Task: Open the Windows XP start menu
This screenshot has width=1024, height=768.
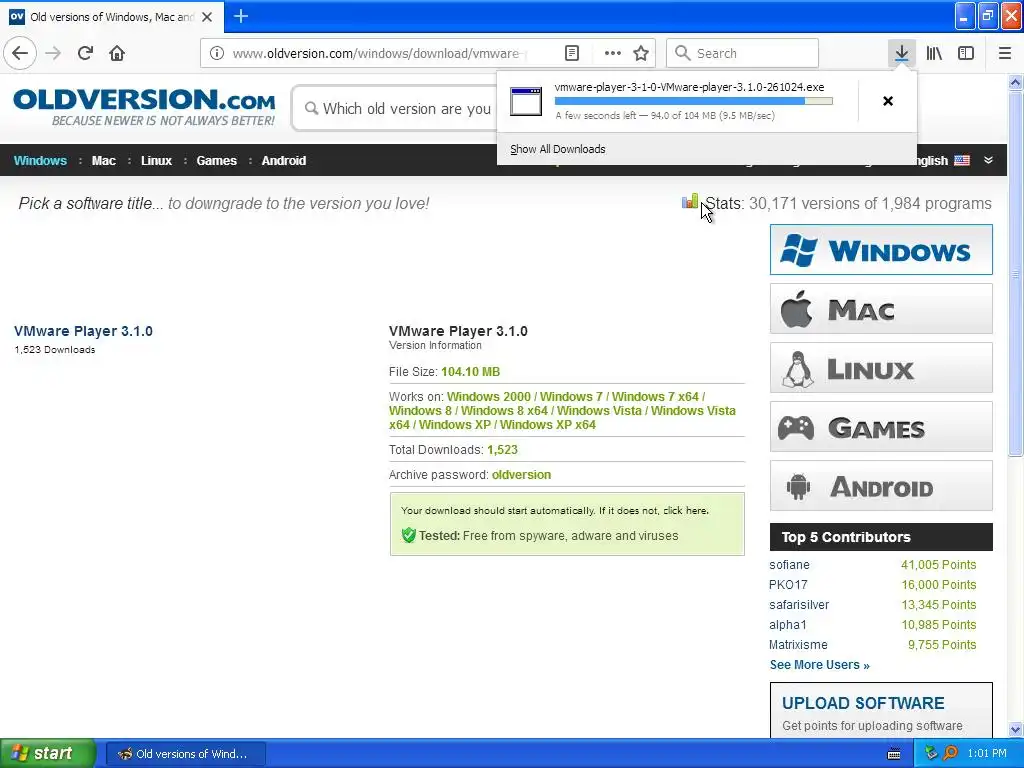Action: tap(47, 753)
